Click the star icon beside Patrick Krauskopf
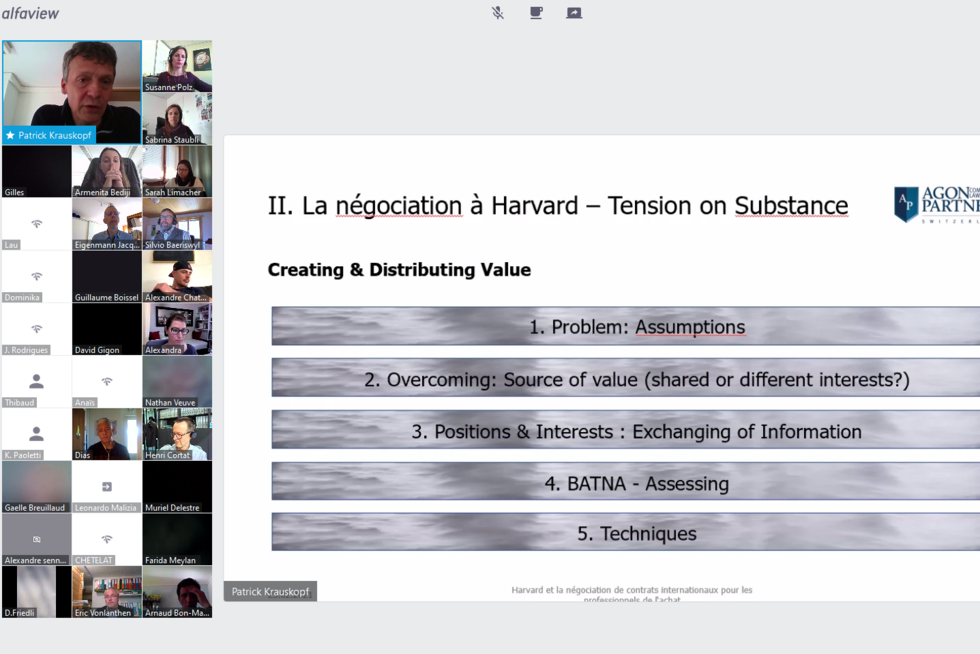This screenshot has height=654, width=980. [10, 135]
